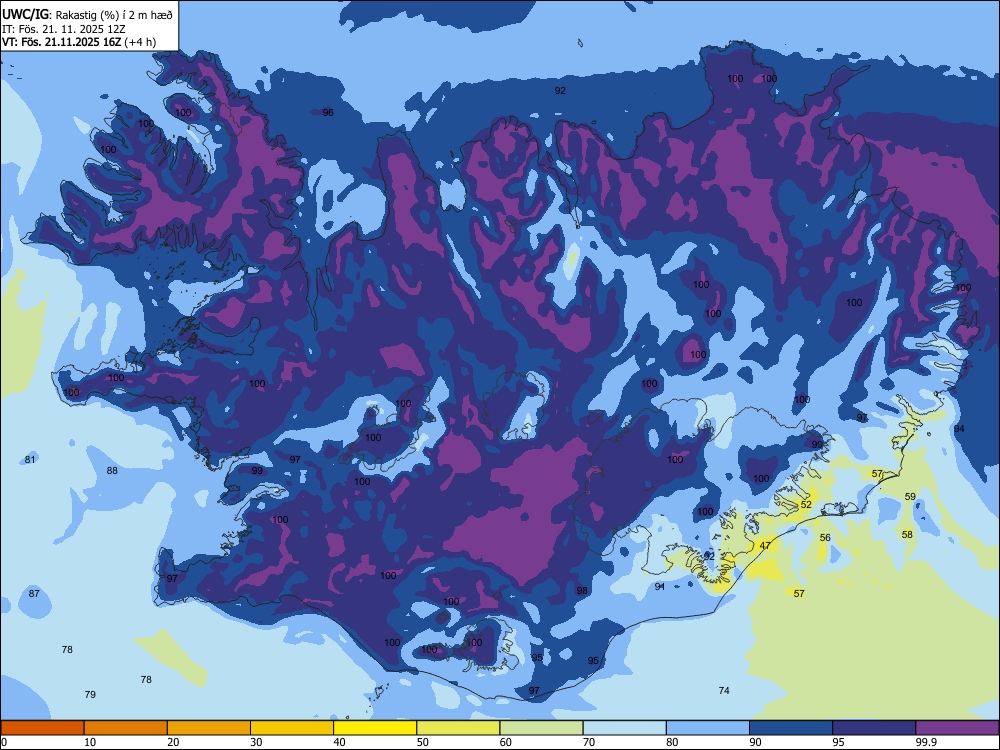Pick the yellow-green 60–70 legend swatch

point(541,728)
